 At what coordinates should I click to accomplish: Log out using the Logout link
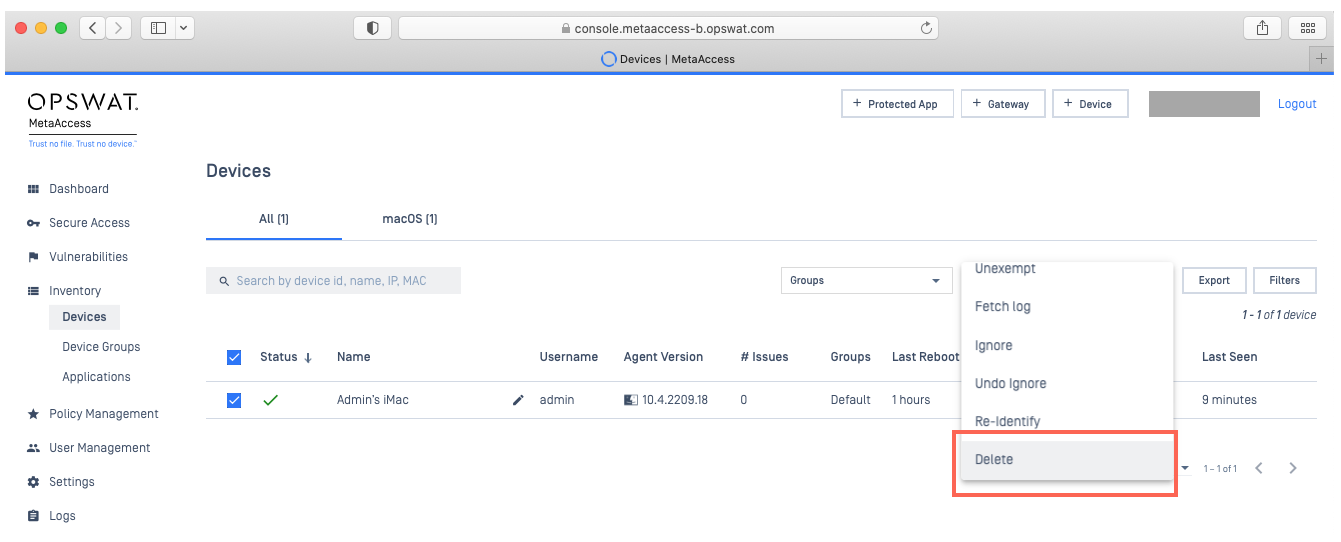tap(1297, 104)
